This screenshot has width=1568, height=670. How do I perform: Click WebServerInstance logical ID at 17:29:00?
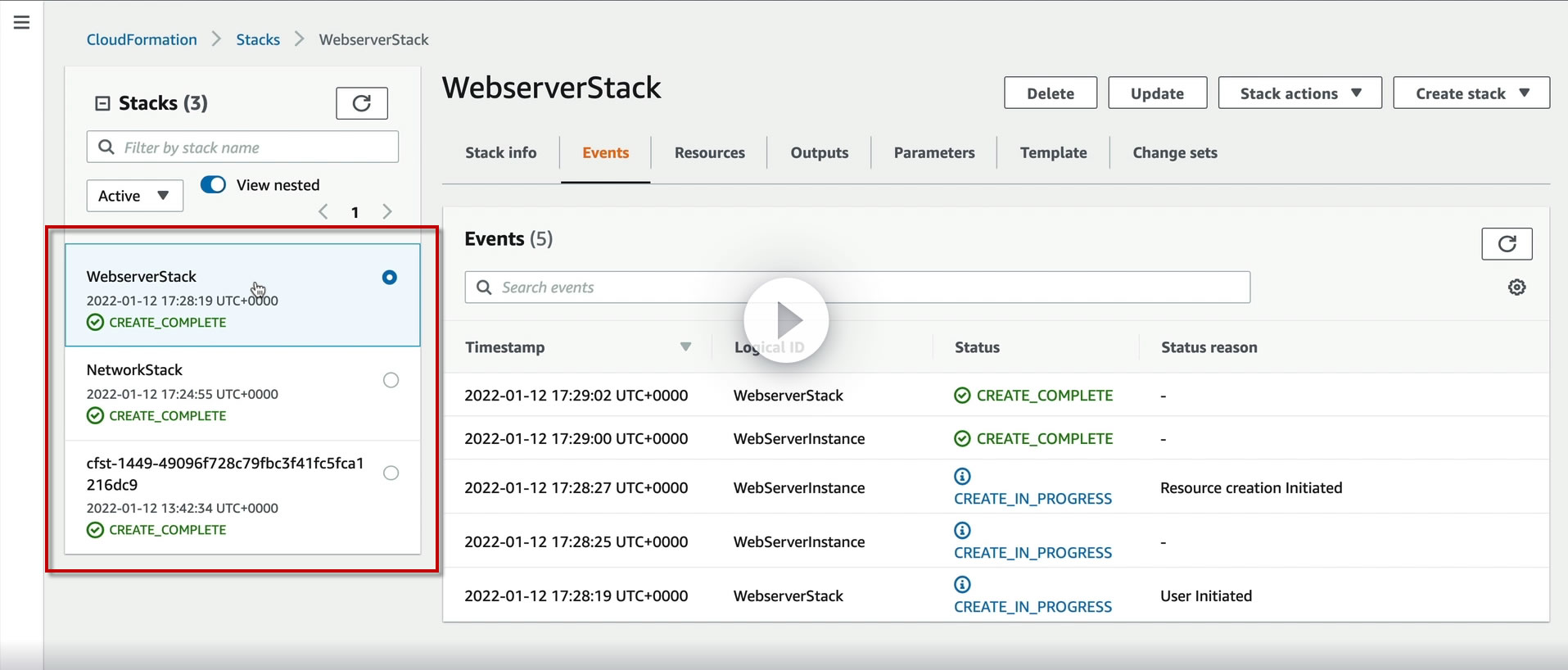[x=799, y=439]
